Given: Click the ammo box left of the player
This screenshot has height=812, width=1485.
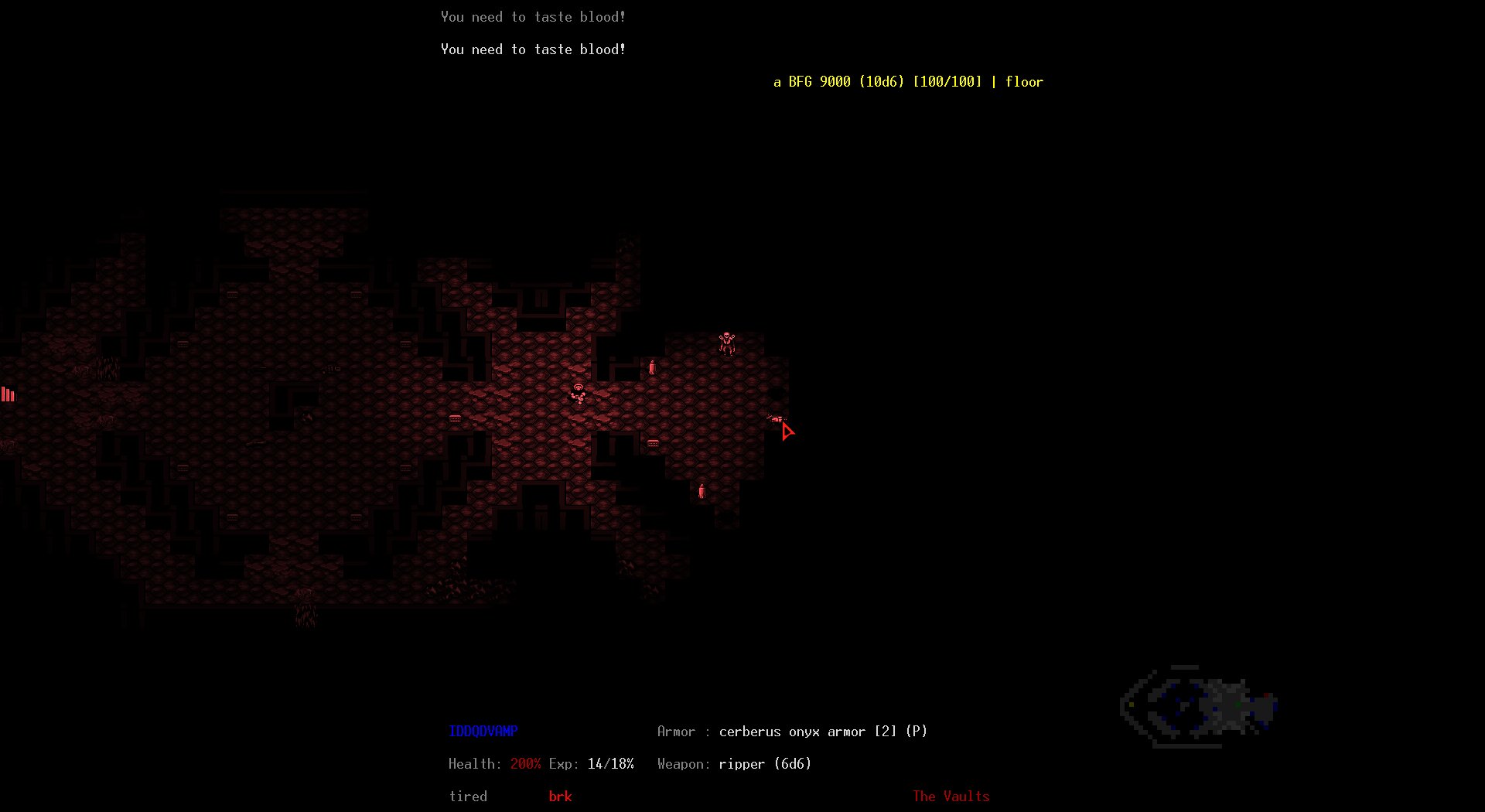Looking at the screenshot, I should (455, 418).
